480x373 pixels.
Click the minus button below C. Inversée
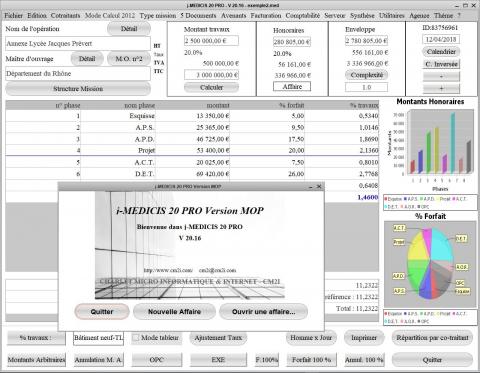(441, 76)
